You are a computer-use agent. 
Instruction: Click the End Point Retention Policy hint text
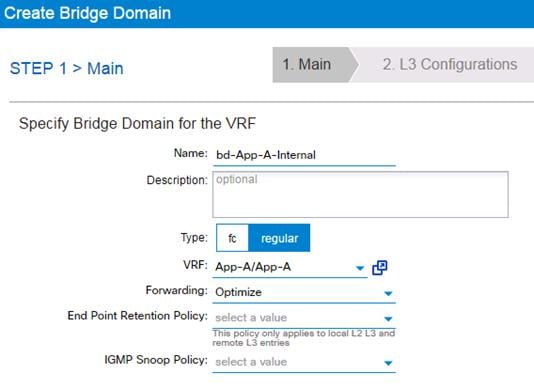(x=303, y=338)
